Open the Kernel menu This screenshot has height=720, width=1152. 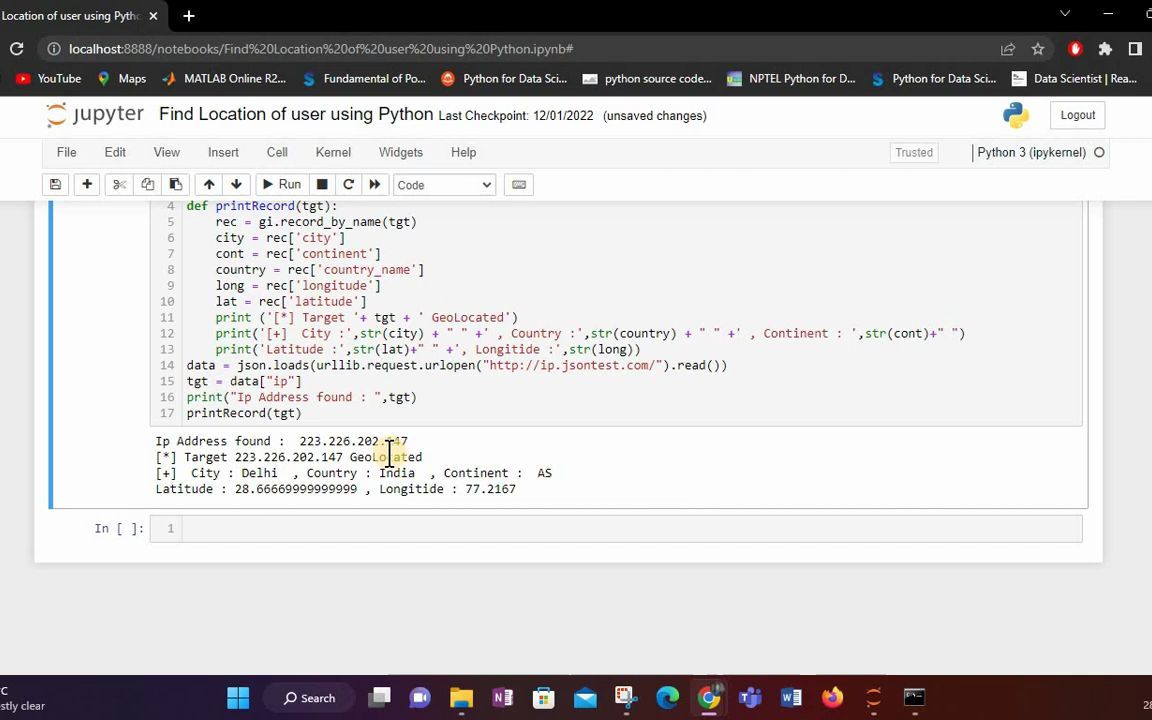pyautogui.click(x=332, y=152)
